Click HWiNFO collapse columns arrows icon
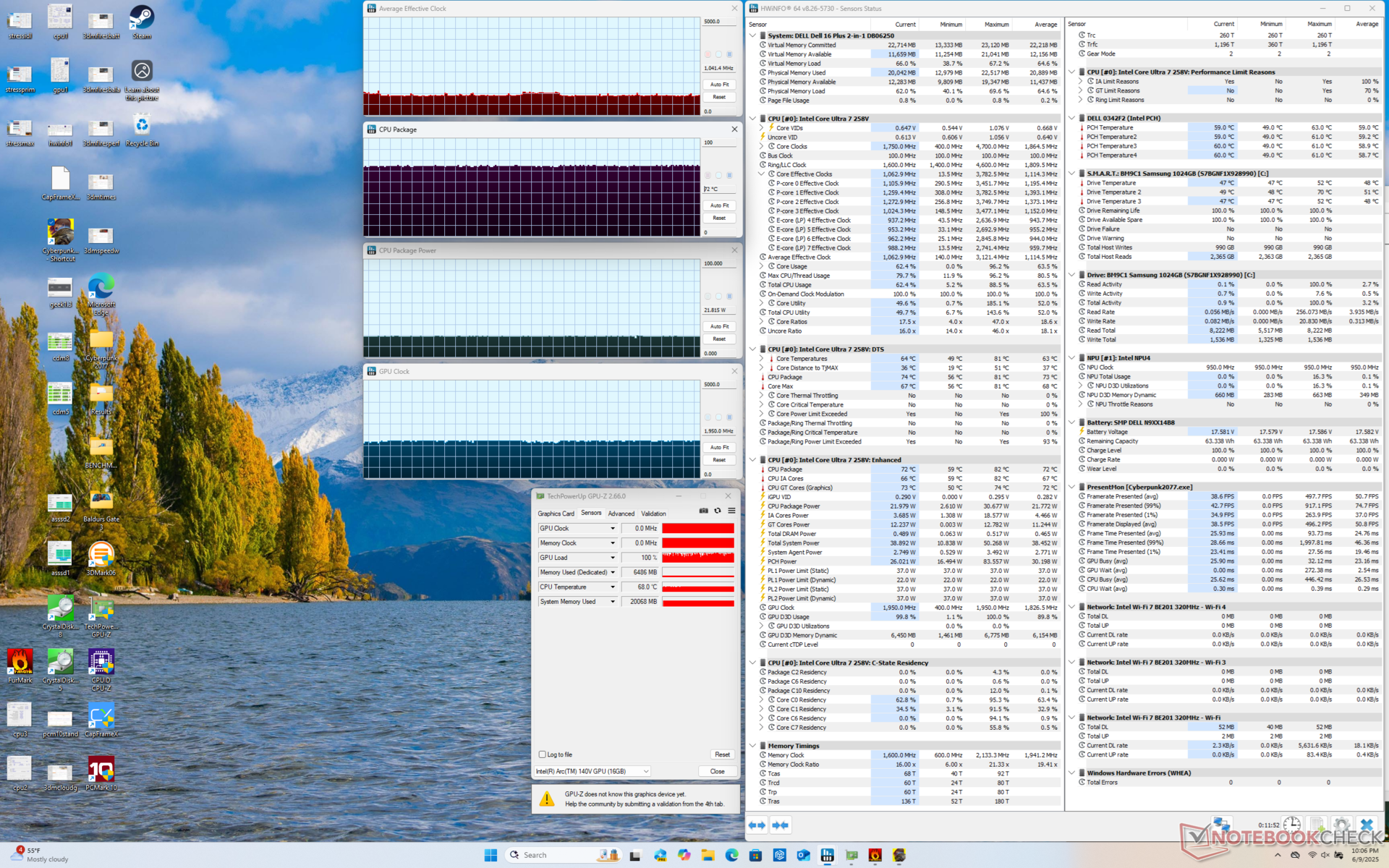 point(780,825)
